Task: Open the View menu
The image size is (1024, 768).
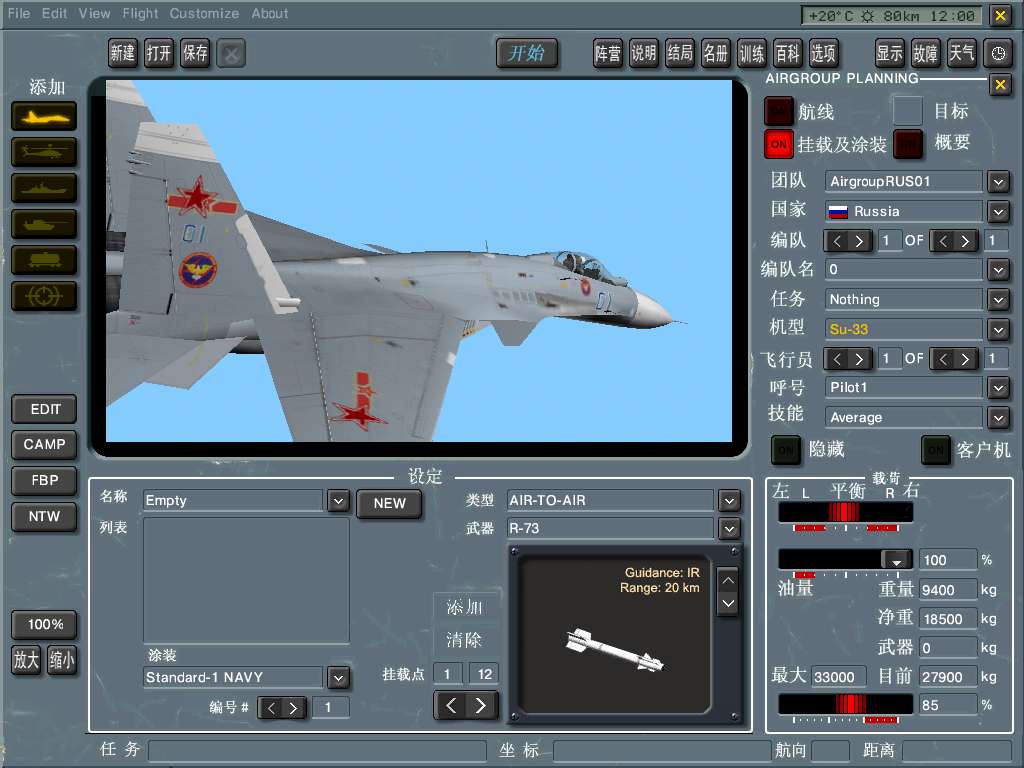Action: (x=95, y=13)
